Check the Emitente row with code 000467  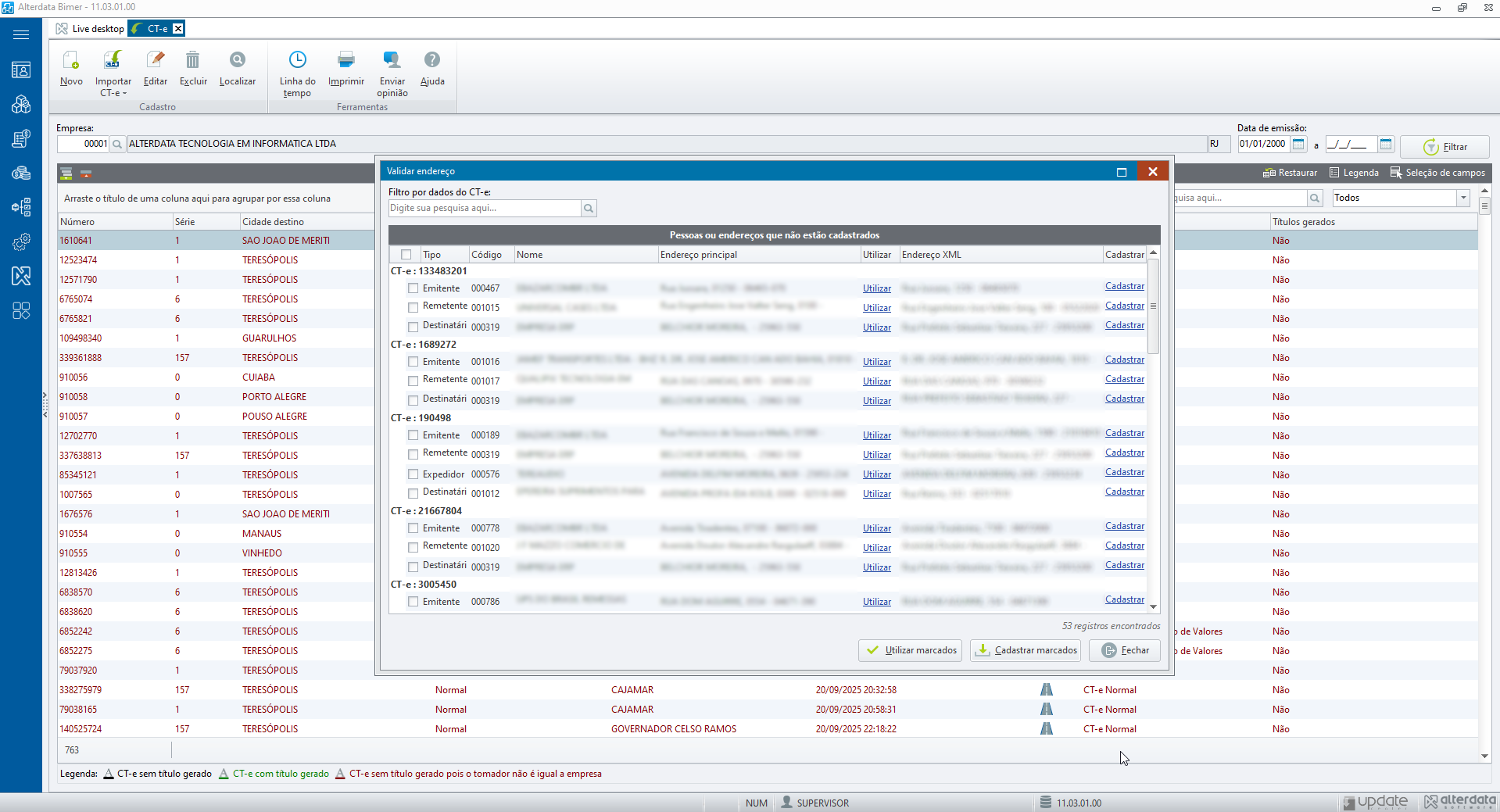(413, 288)
